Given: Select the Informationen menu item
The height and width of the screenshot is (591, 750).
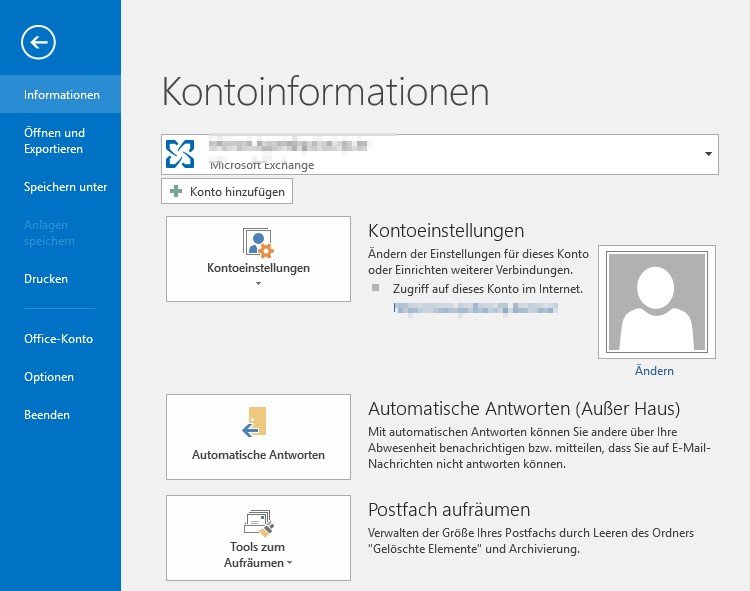Looking at the screenshot, I should click(62, 95).
